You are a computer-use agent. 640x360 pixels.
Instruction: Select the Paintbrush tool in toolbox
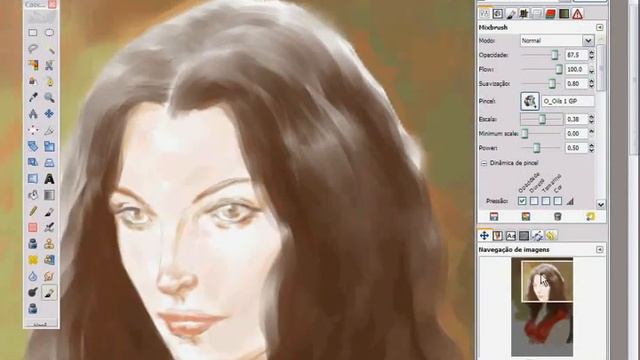click(x=49, y=211)
